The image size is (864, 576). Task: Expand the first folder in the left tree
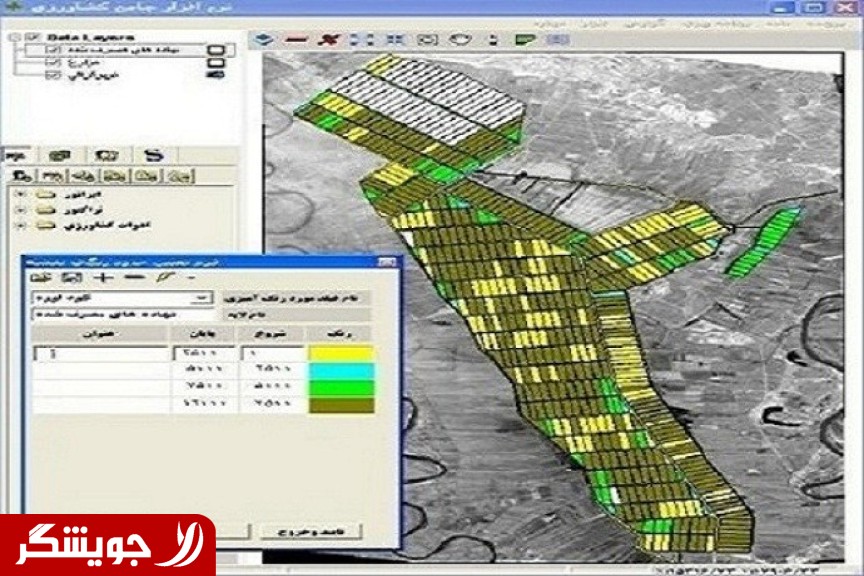tap(19, 192)
